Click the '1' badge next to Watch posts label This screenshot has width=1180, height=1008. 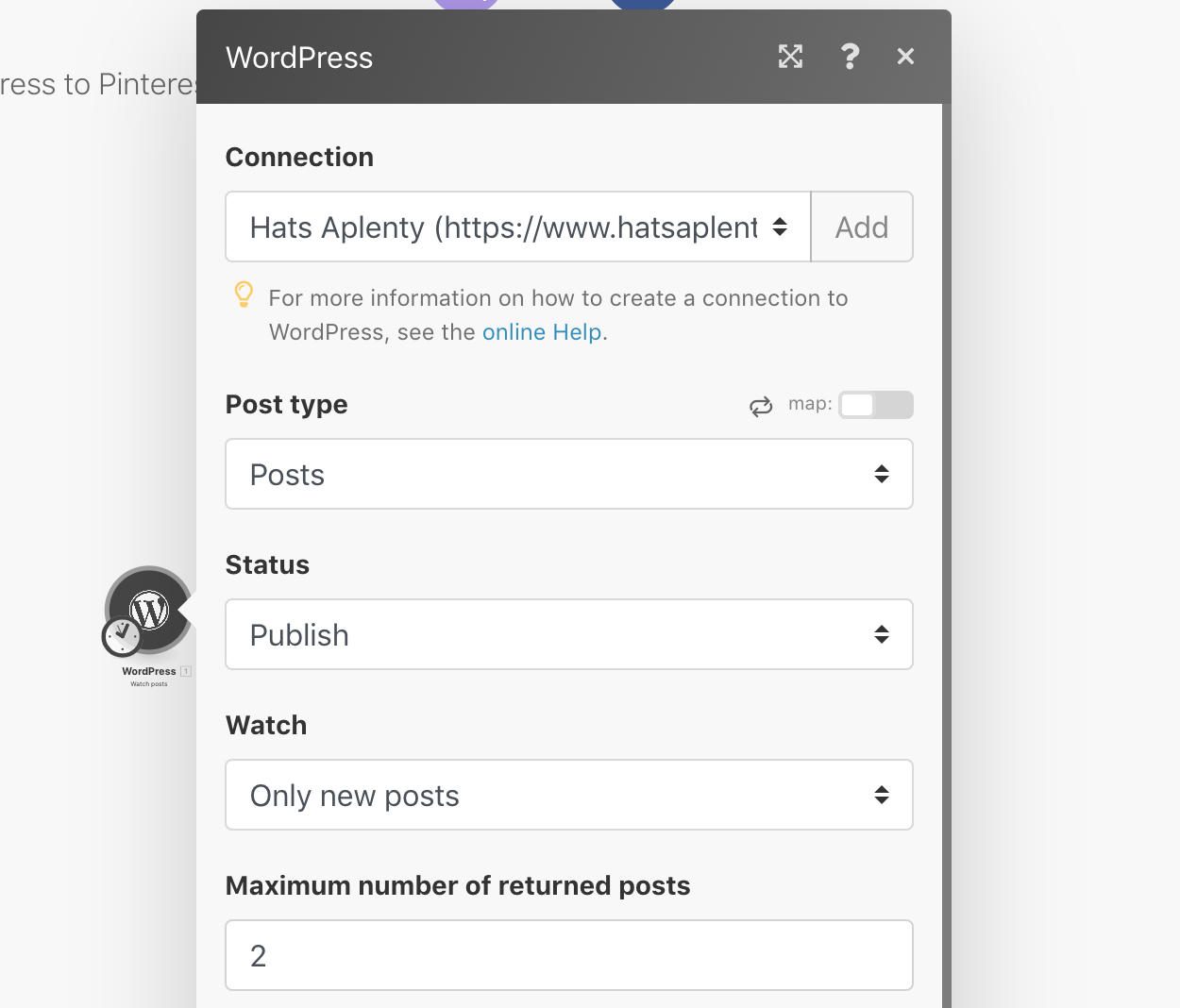185,671
